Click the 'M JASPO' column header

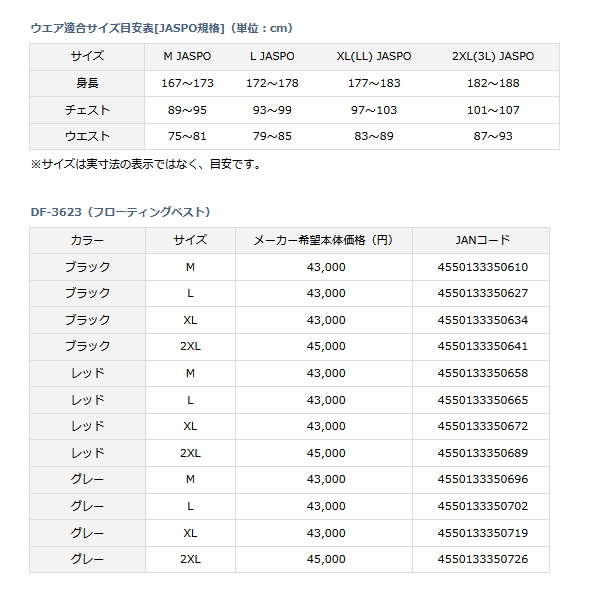coord(187,56)
